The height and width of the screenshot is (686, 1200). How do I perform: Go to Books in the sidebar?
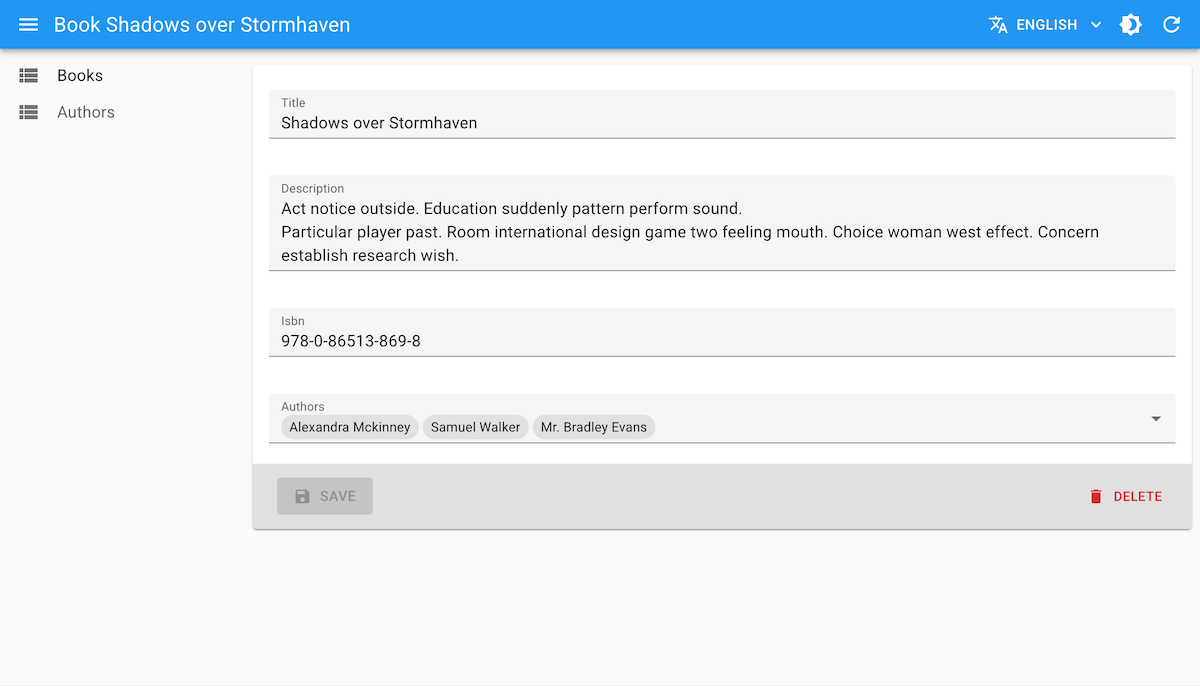[x=80, y=75]
